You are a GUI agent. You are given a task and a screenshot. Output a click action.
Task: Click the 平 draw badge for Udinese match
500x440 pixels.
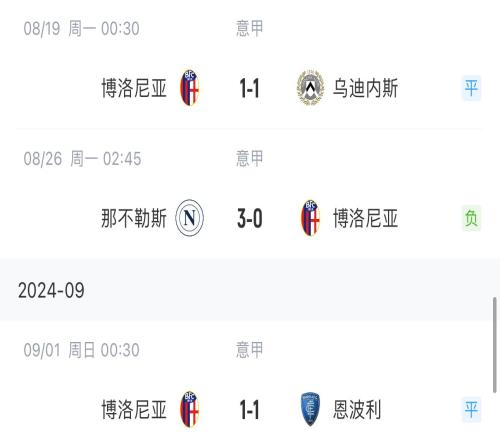471,88
